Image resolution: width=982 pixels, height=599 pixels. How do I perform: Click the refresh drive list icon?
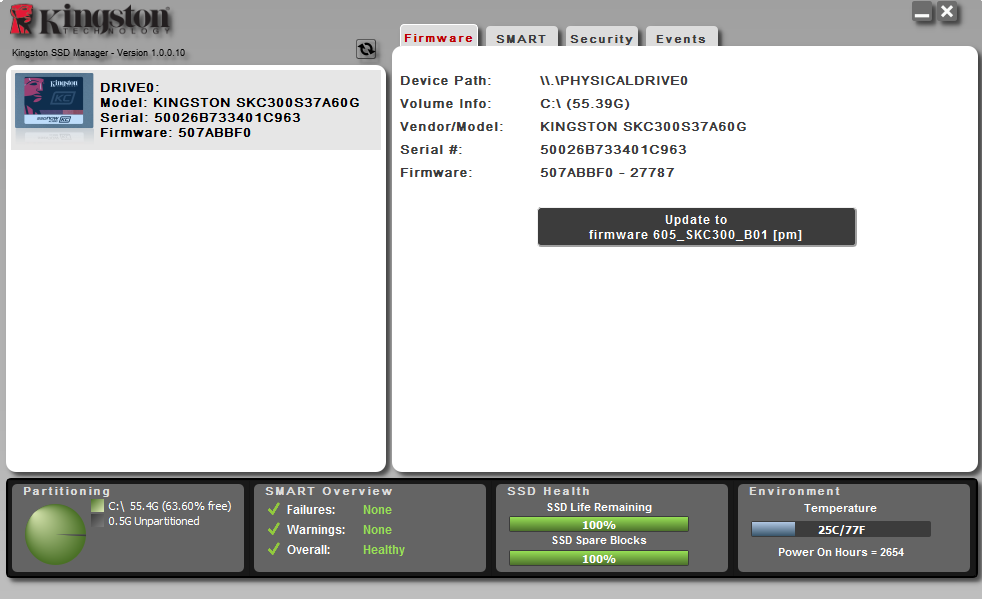coord(366,49)
